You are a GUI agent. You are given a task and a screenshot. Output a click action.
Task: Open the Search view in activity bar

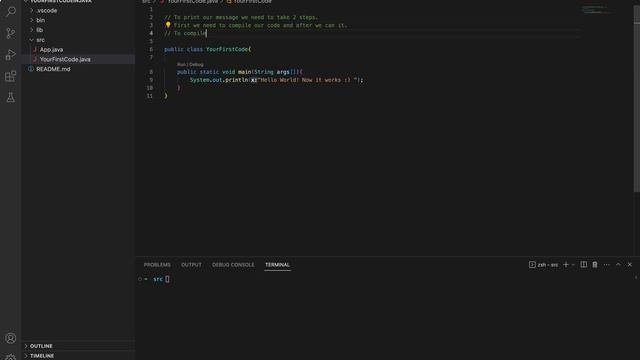coord(11,11)
